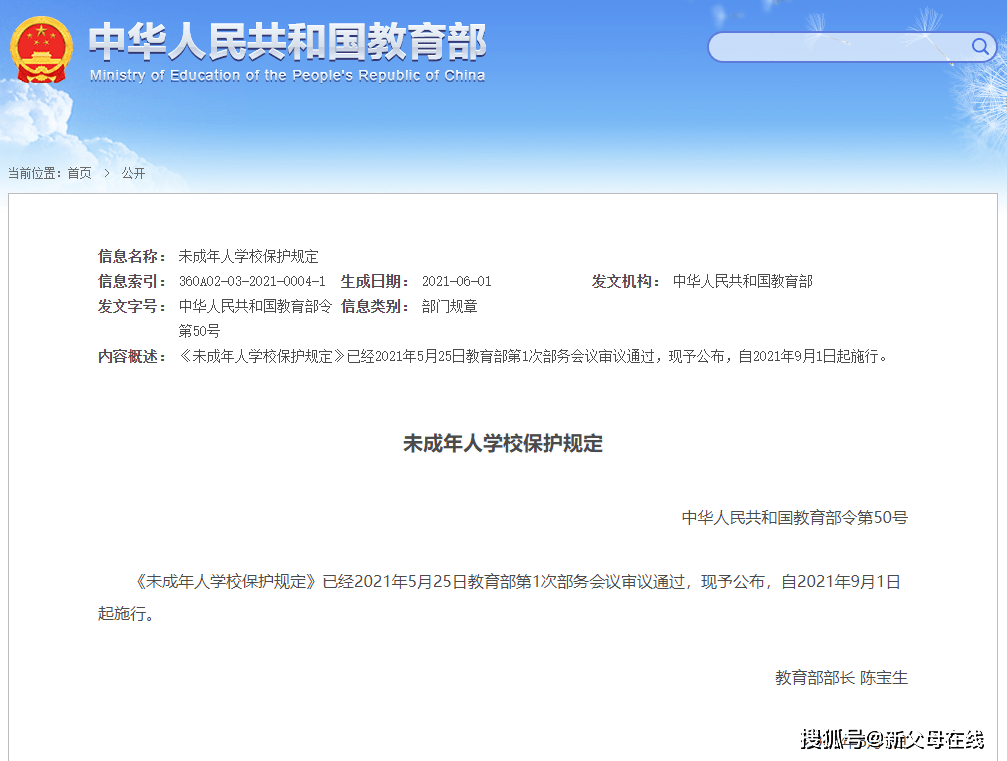
Task: Open the 公开 breadcrumb link
Action: (x=134, y=173)
